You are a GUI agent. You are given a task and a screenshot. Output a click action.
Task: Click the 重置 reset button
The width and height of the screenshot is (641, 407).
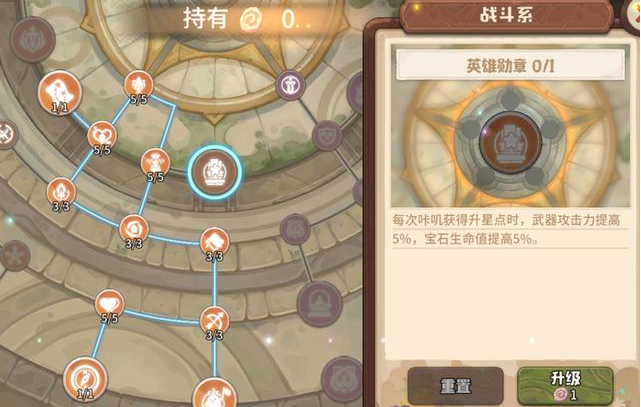pos(455,386)
